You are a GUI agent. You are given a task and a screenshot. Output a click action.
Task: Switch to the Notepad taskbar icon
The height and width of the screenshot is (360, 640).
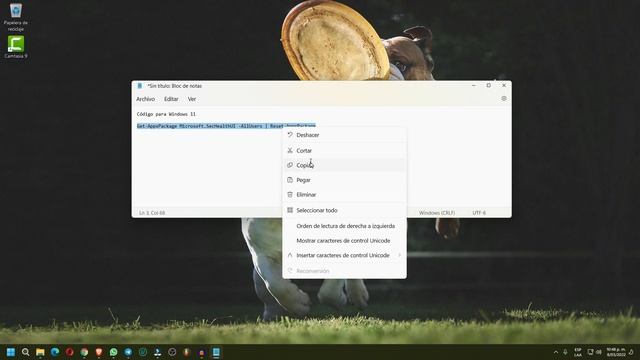point(216,352)
